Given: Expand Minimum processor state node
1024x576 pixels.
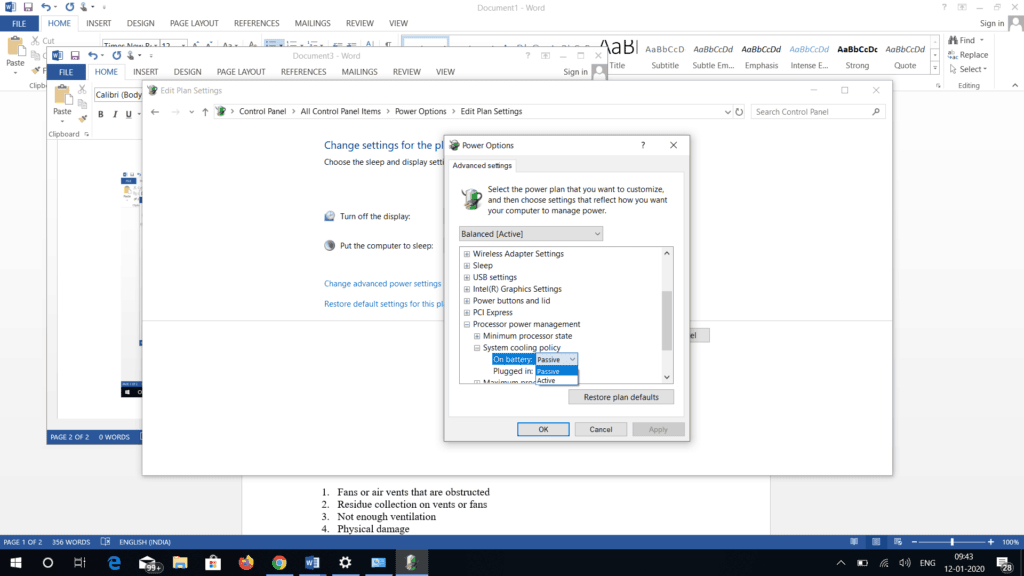Looking at the screenshot, I should click(x=477, y=336).
